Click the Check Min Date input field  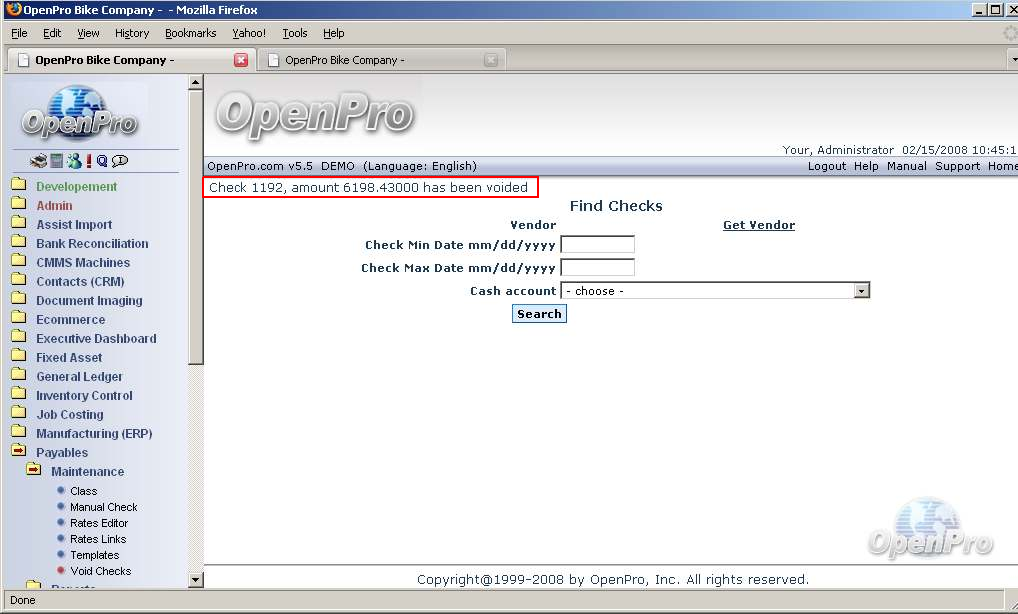click(597, 244)
